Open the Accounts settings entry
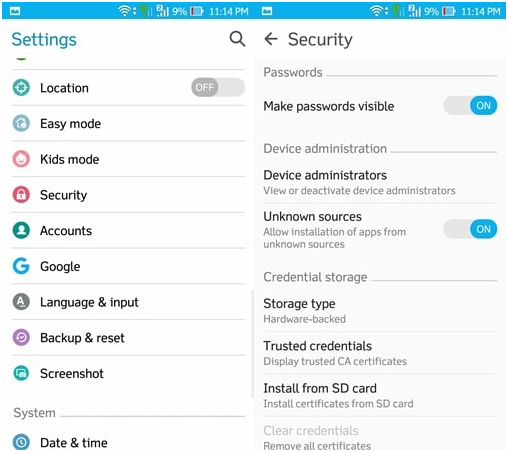This screenshot has height=452, width=508. 128,231
